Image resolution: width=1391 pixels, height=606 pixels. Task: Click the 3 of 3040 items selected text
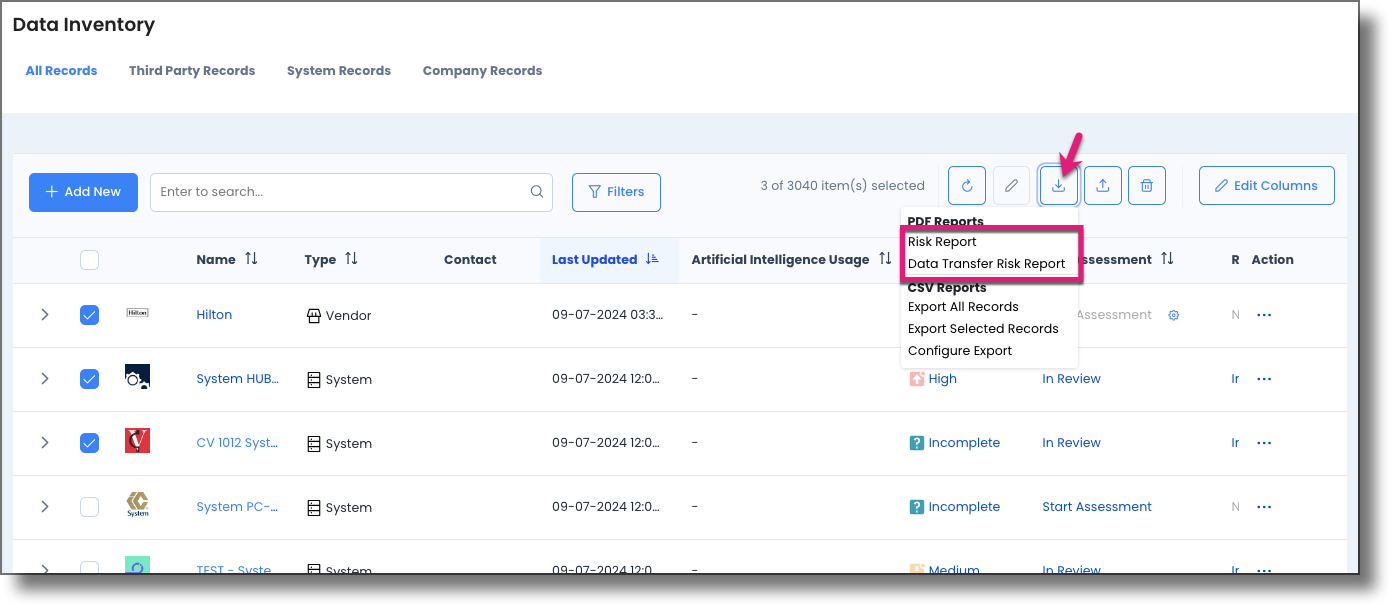842,186
